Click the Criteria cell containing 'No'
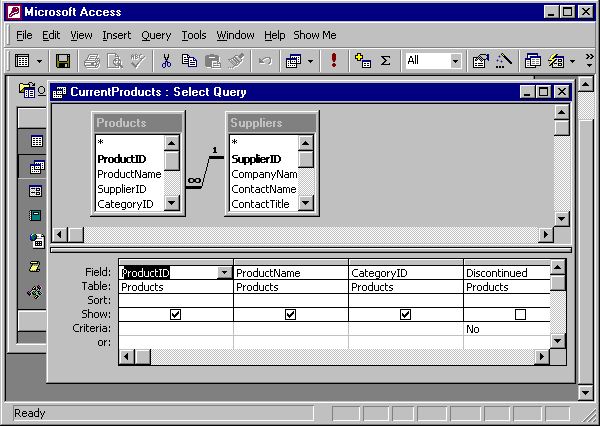 pos(507,328)
